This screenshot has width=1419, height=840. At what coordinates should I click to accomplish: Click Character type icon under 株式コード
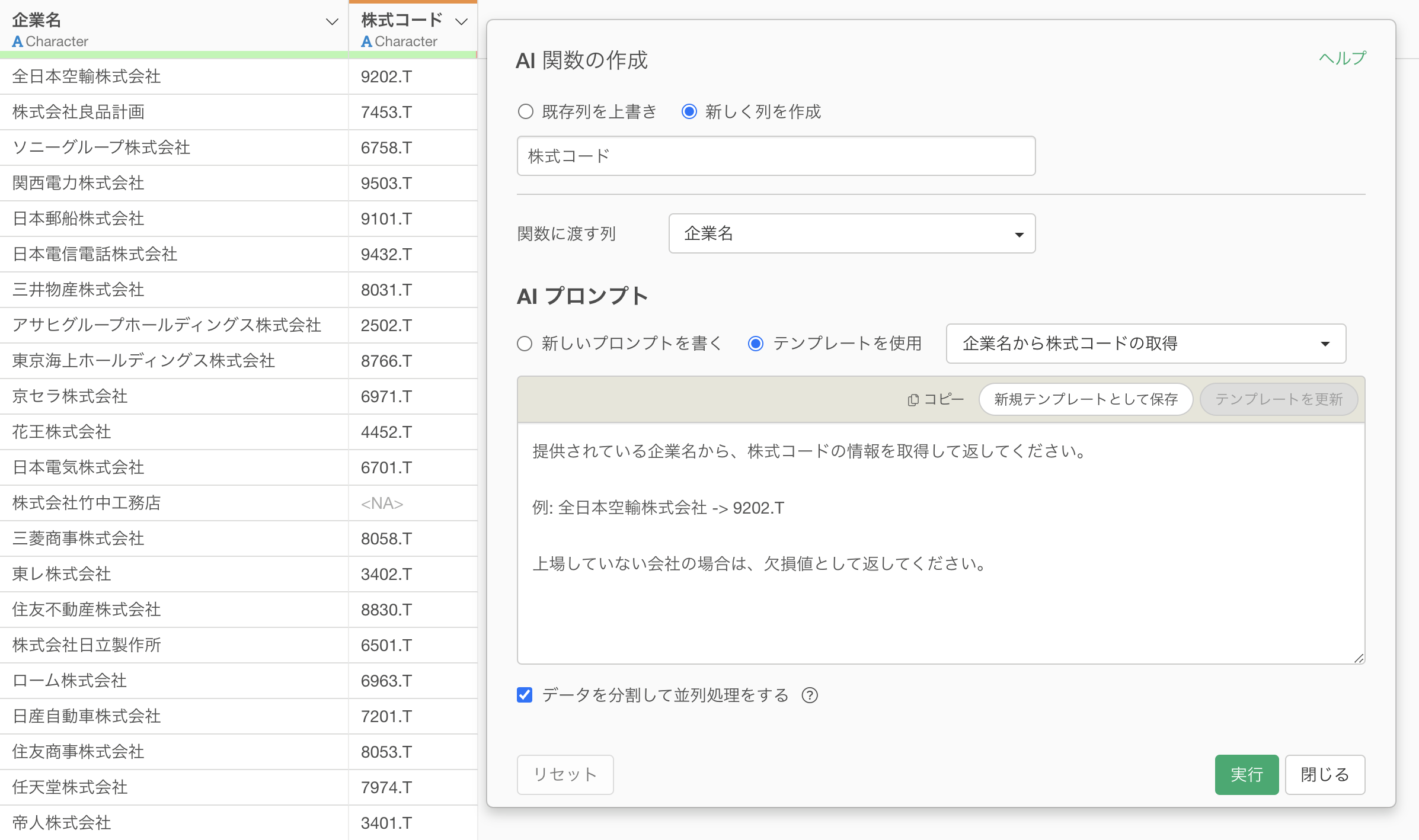point(366,41)
